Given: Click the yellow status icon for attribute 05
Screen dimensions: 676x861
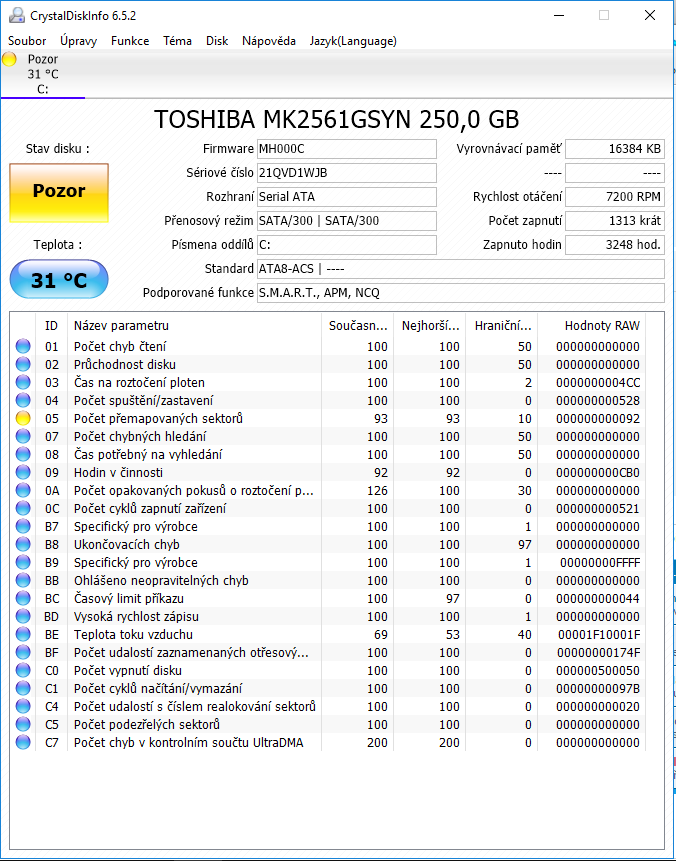Looking at the screenshot, I should (x=23, y=419).
